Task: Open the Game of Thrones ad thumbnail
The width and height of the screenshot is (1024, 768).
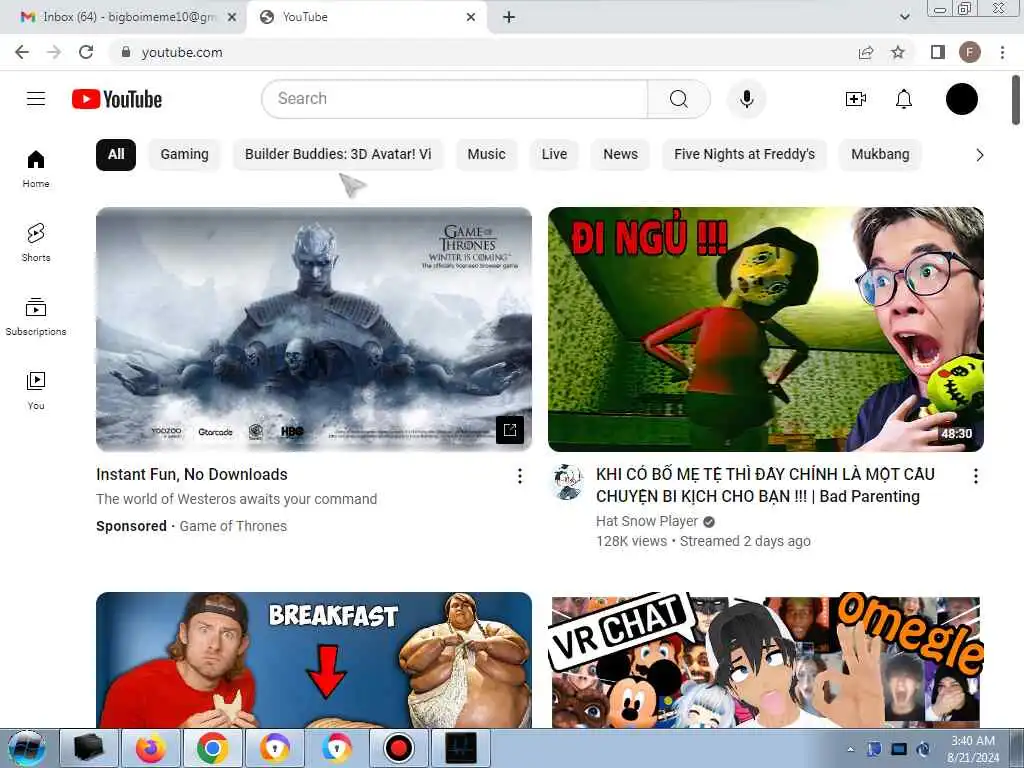Action: pyautogui.click(x=313, y=329)
